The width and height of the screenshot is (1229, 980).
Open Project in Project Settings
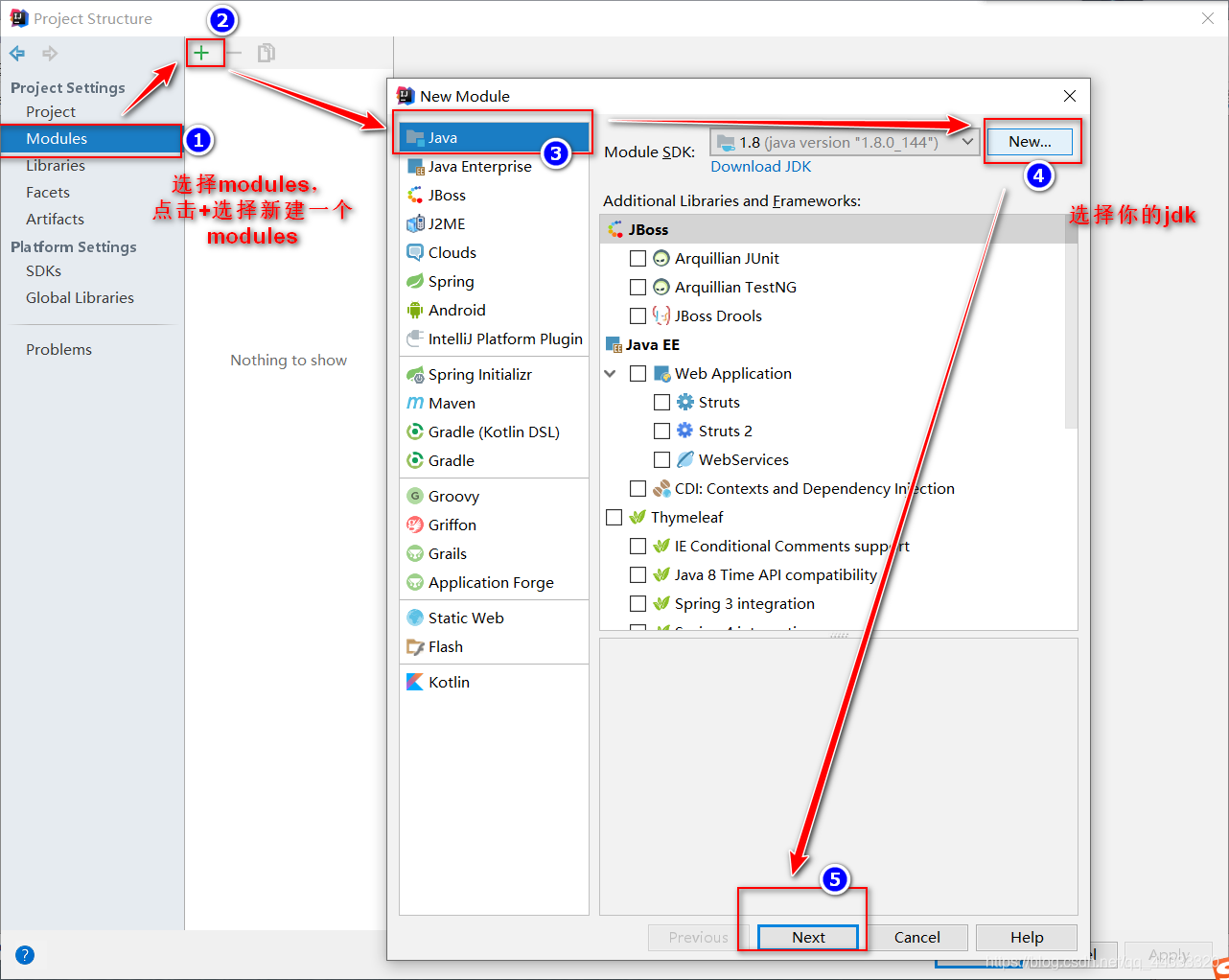(51, 112)
